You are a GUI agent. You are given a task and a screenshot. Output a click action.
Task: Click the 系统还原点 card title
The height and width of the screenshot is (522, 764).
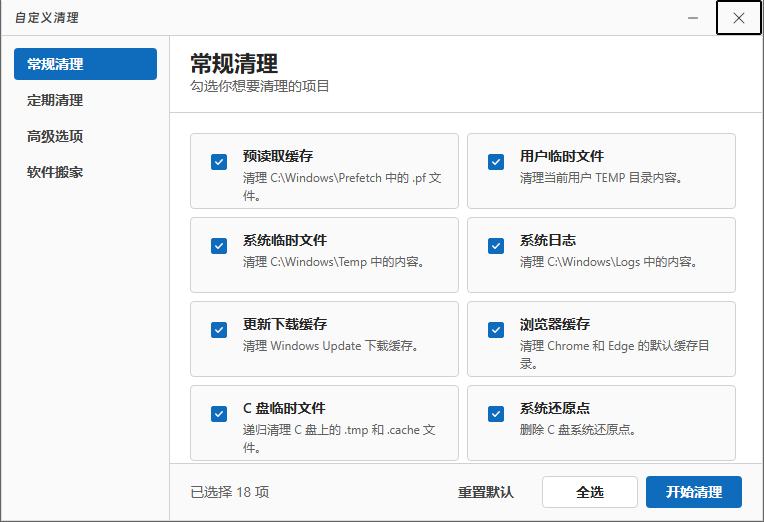click(x=554, y=408)
